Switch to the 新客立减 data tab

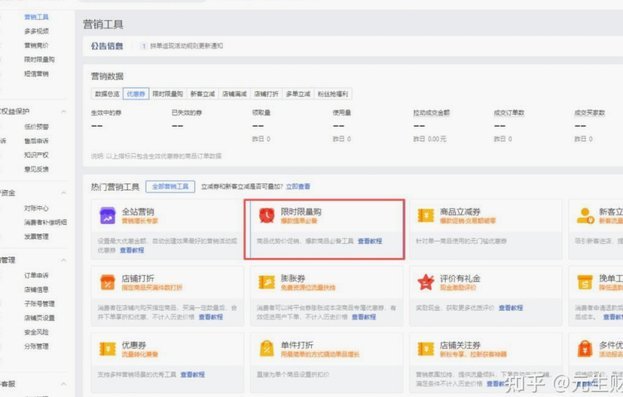point(202,94)
